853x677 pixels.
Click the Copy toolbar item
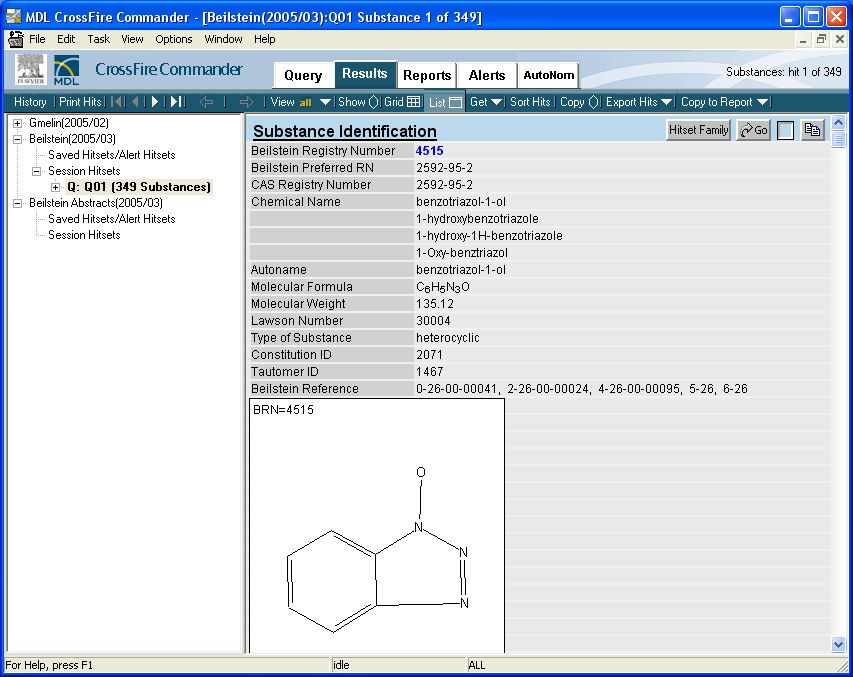coord(579,102)
